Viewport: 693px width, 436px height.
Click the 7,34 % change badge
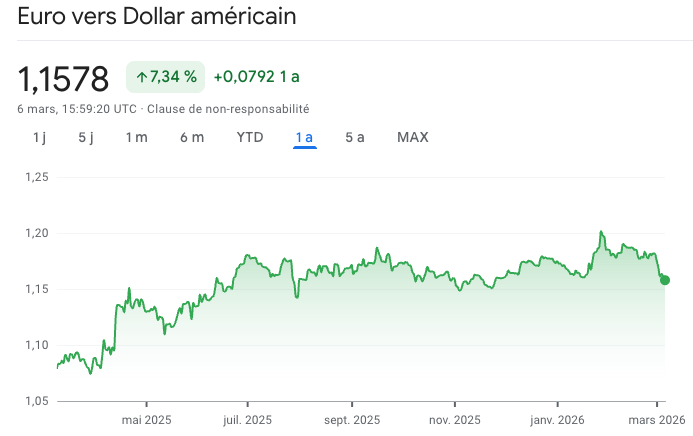166,76
